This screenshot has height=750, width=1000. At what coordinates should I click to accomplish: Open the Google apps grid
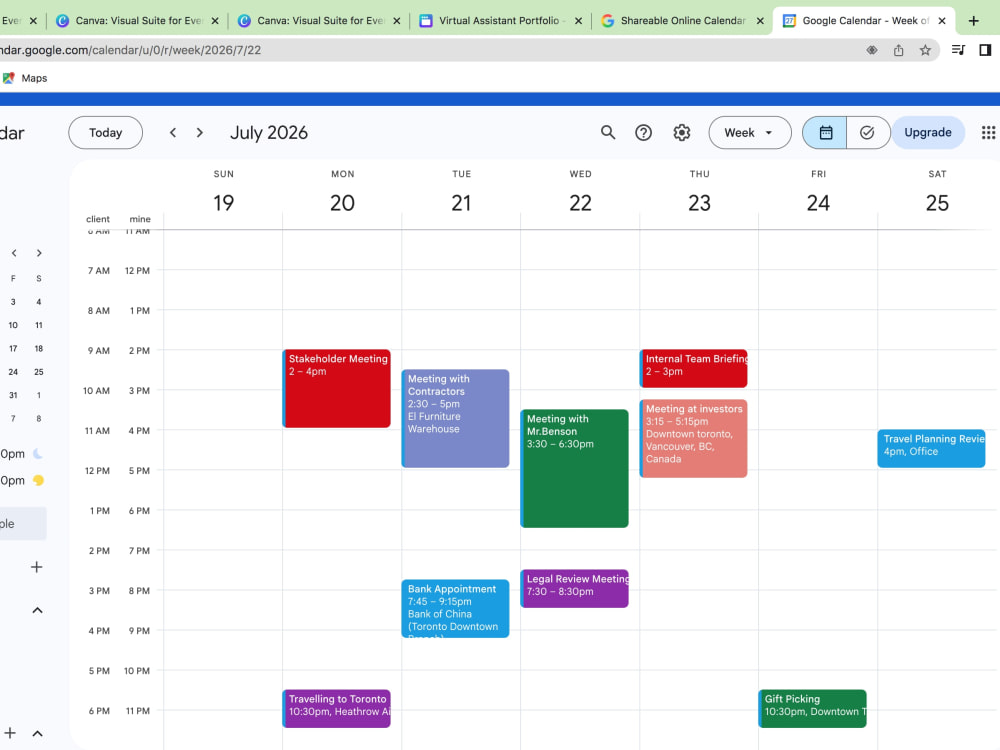(x=988, y=133)
